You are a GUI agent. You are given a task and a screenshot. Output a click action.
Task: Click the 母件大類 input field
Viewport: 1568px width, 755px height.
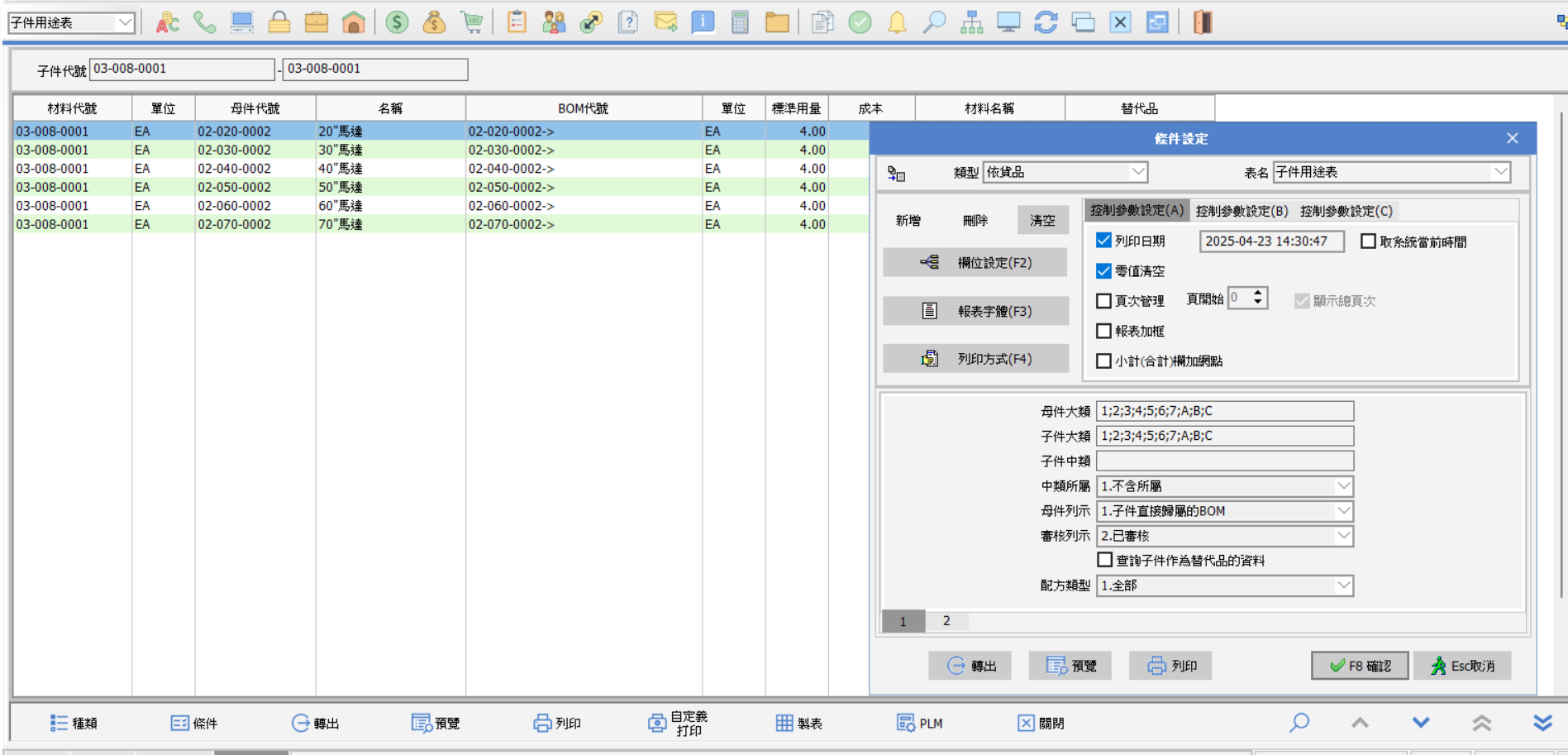[1225, 411]
